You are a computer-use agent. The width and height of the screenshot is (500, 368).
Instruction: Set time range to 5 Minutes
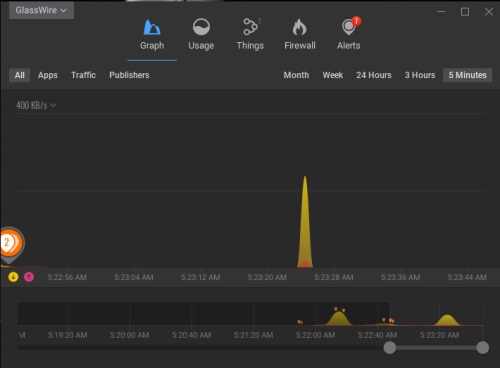[x=467, y=75]
